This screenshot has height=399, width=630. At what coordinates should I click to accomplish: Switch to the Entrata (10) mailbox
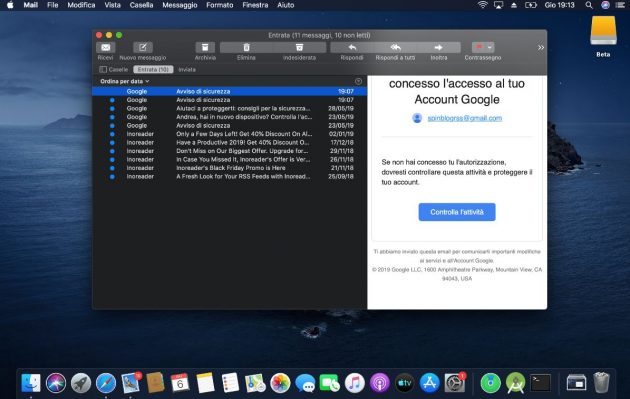153,70
